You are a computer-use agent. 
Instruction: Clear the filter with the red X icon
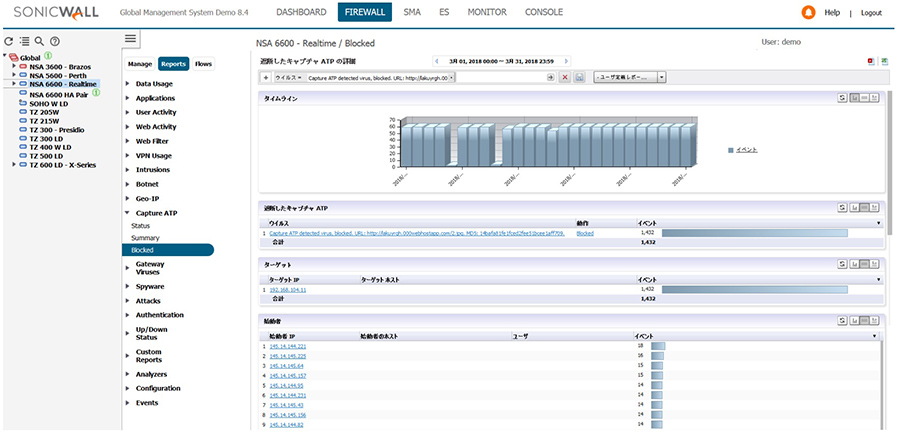[x=565, y=77]
